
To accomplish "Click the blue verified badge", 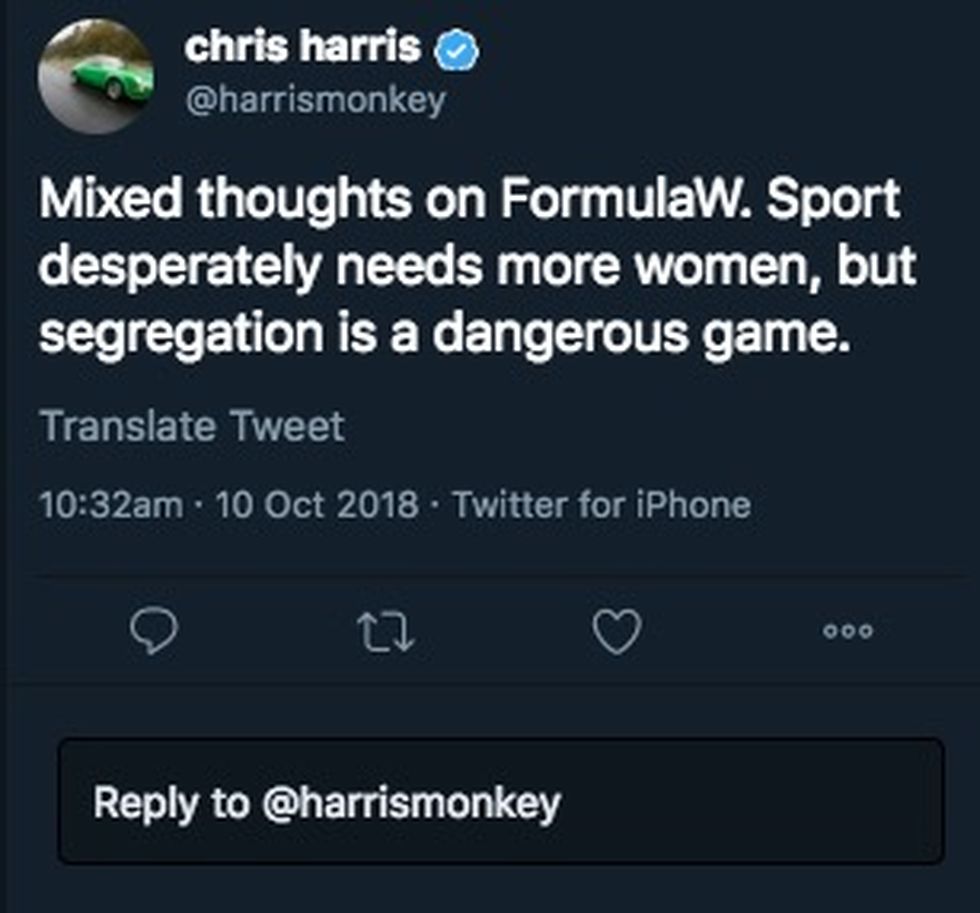I will pyautogui.click(x=457, y=49).
